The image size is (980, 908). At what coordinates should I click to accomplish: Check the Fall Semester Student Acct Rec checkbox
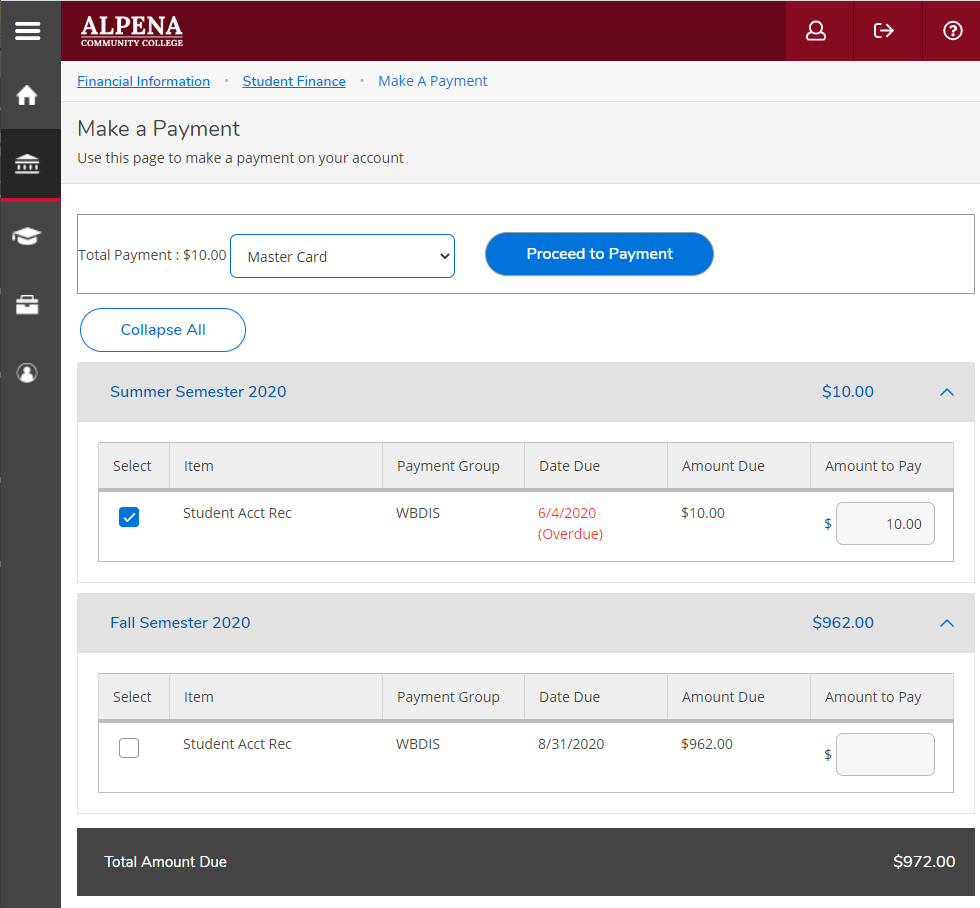pyautogui.click(x=129, y=748)
